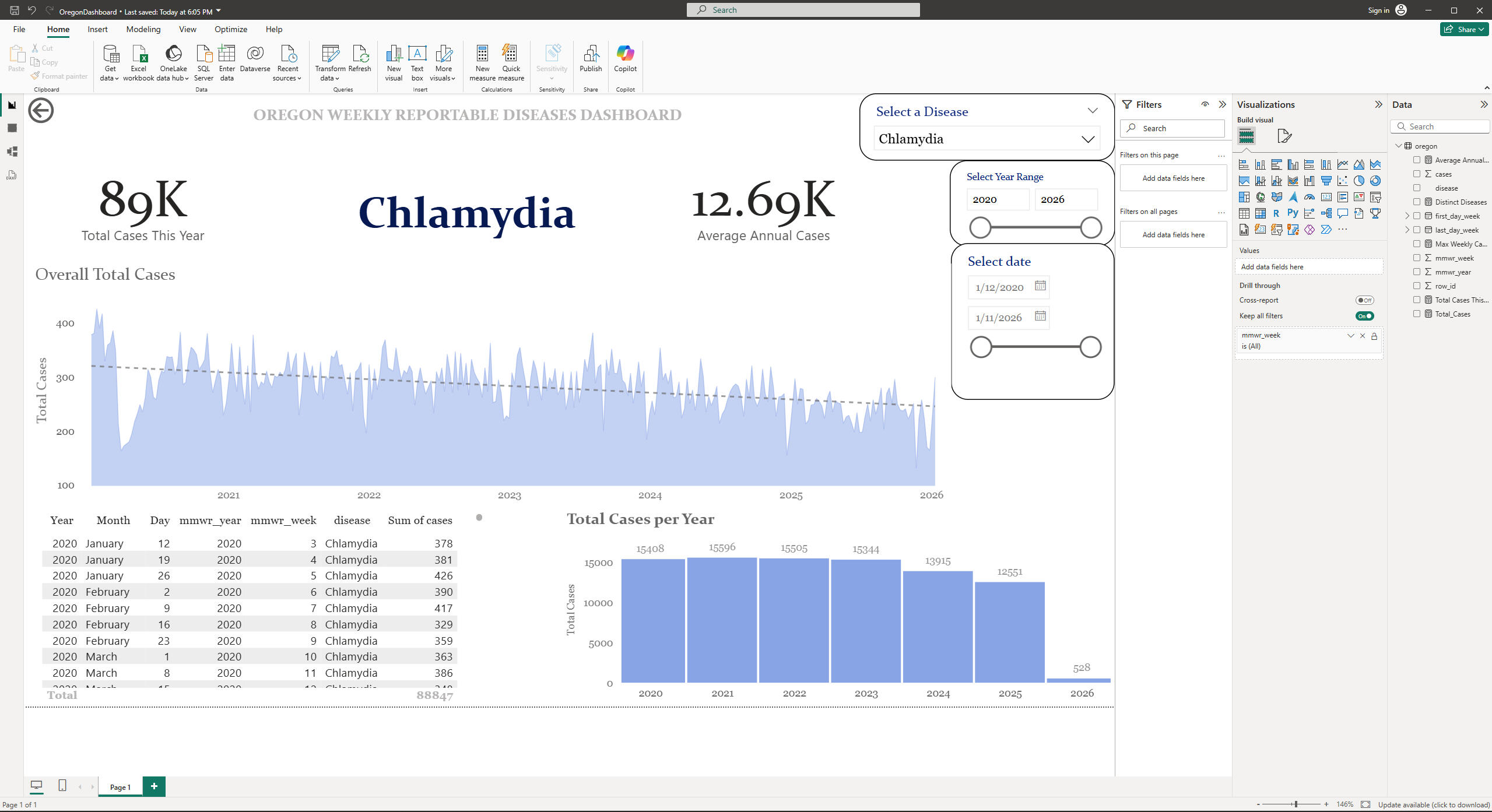Collapse the oregon table tree
The width and height of the screenshot is (1492, 812).
point(1398,146)
